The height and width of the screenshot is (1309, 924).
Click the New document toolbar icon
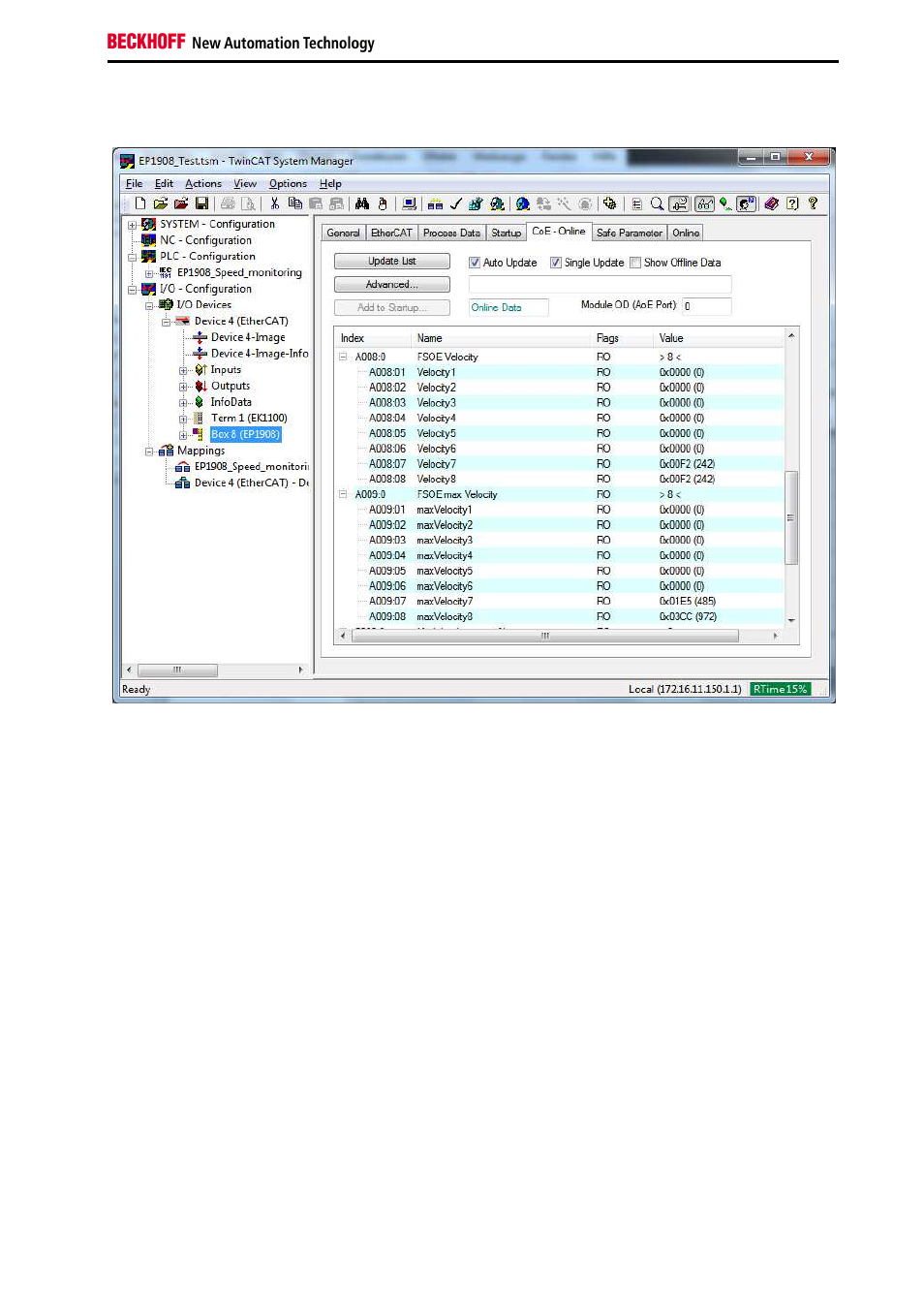(x=140, y=203)
